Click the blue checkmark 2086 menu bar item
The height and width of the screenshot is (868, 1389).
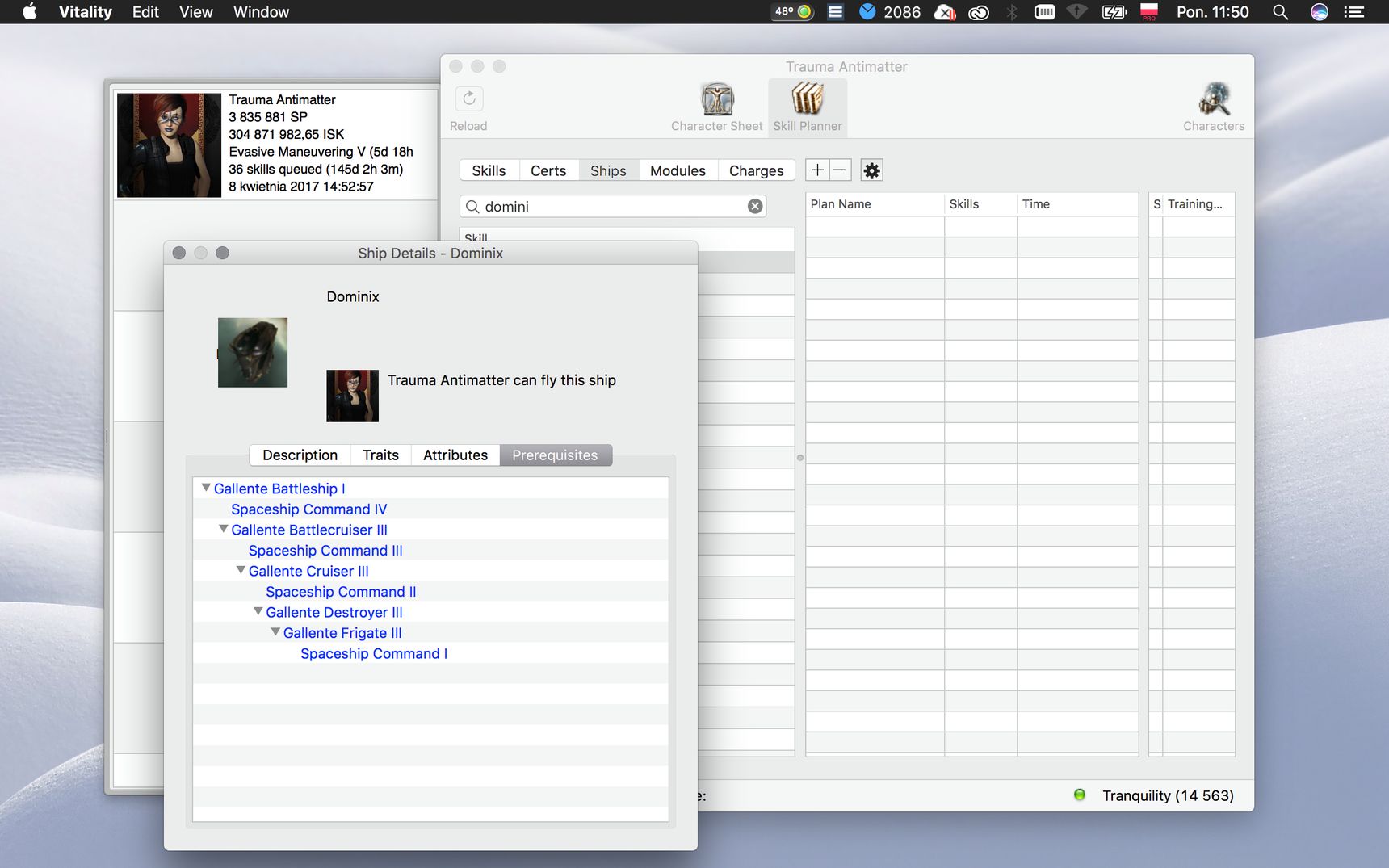pos(890,12)
